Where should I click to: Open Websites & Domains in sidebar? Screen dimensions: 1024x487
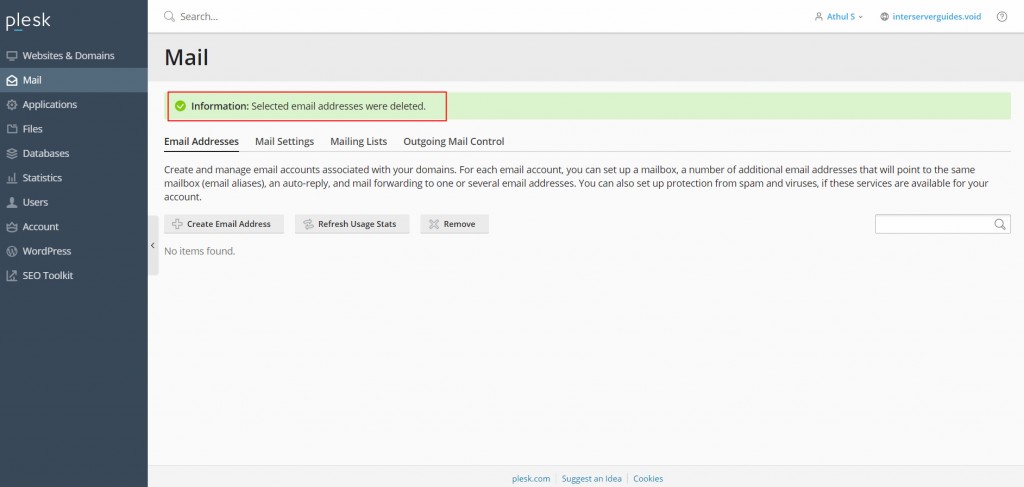click(x=68, y=56)
